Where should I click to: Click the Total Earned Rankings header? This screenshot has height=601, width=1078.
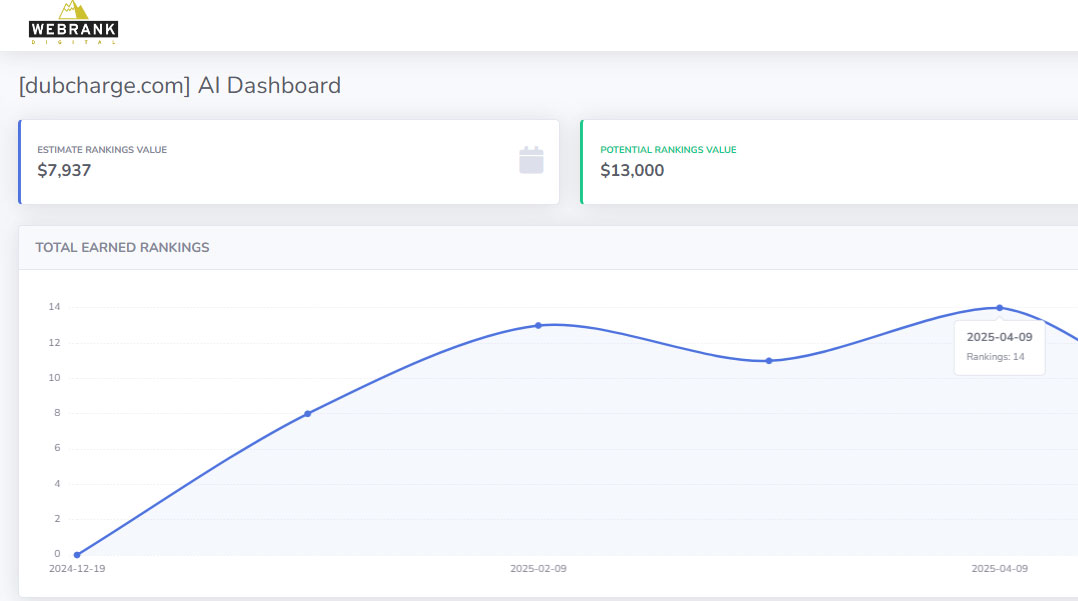(122, 247)
